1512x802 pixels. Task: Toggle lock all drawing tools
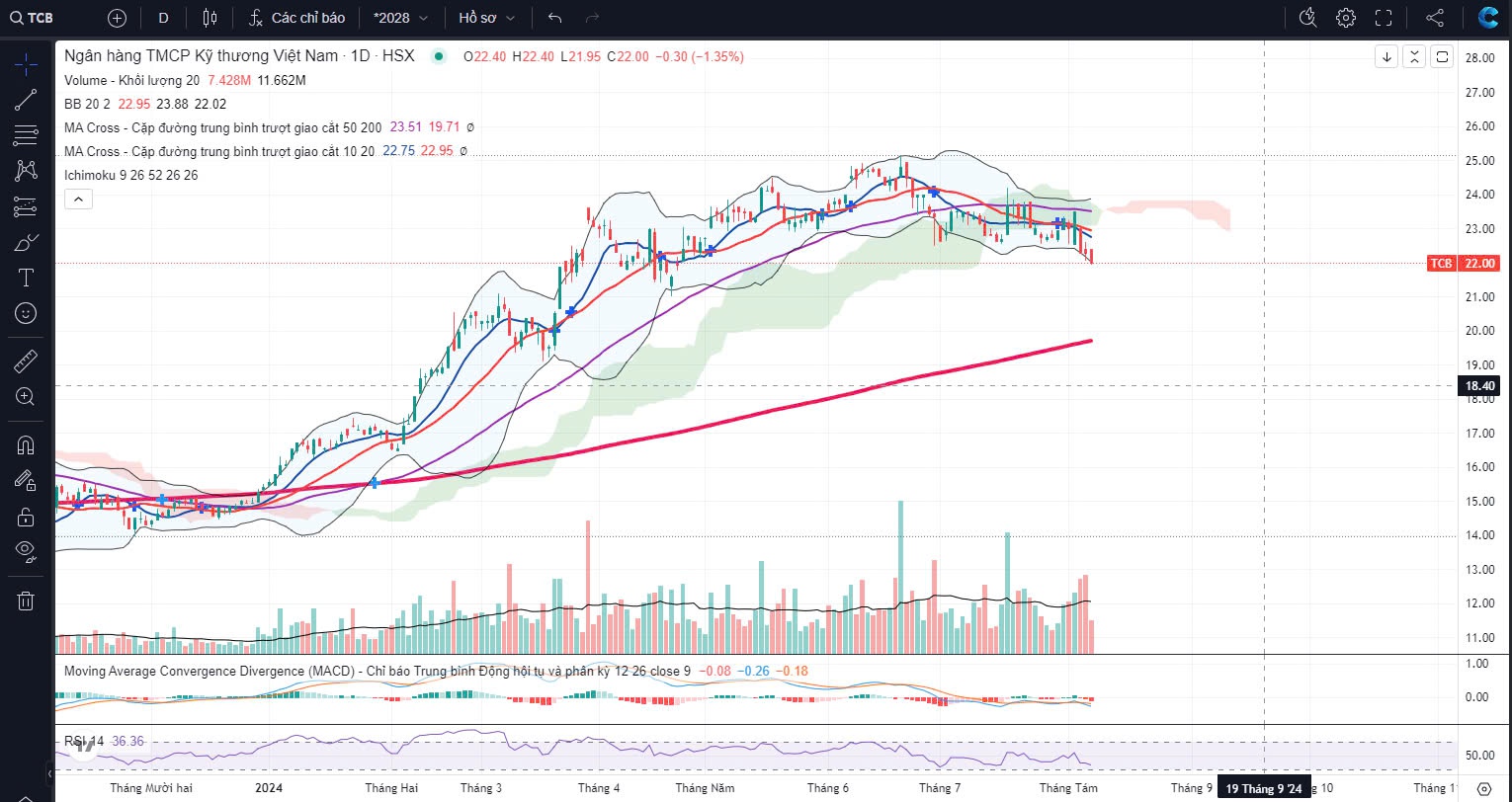(26, 516)
